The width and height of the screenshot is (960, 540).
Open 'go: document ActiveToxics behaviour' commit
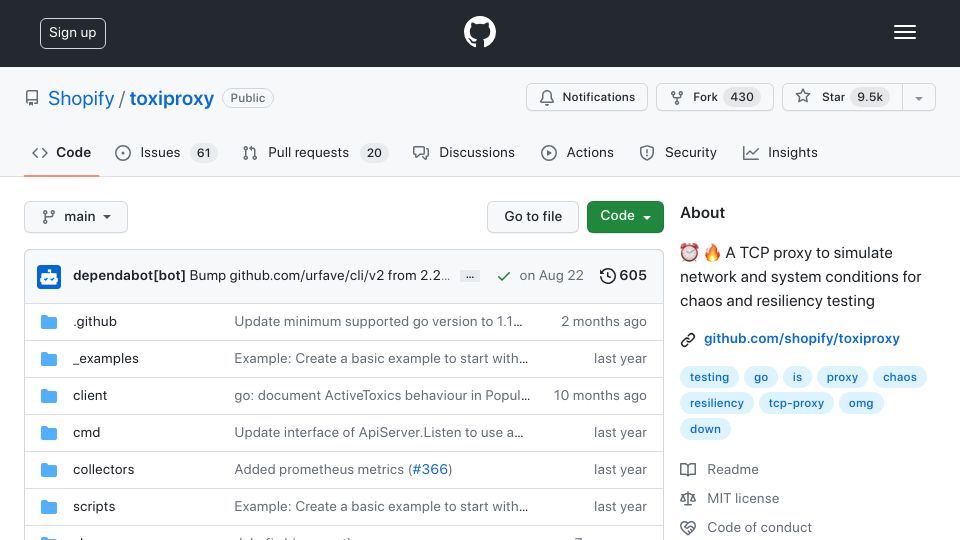(x=382, y=396)
